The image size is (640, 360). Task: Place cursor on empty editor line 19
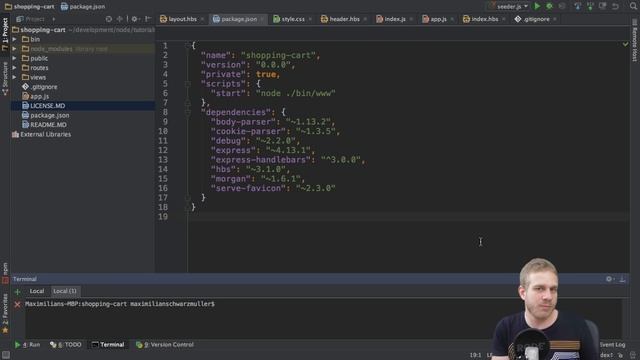(x=408, y=217)
